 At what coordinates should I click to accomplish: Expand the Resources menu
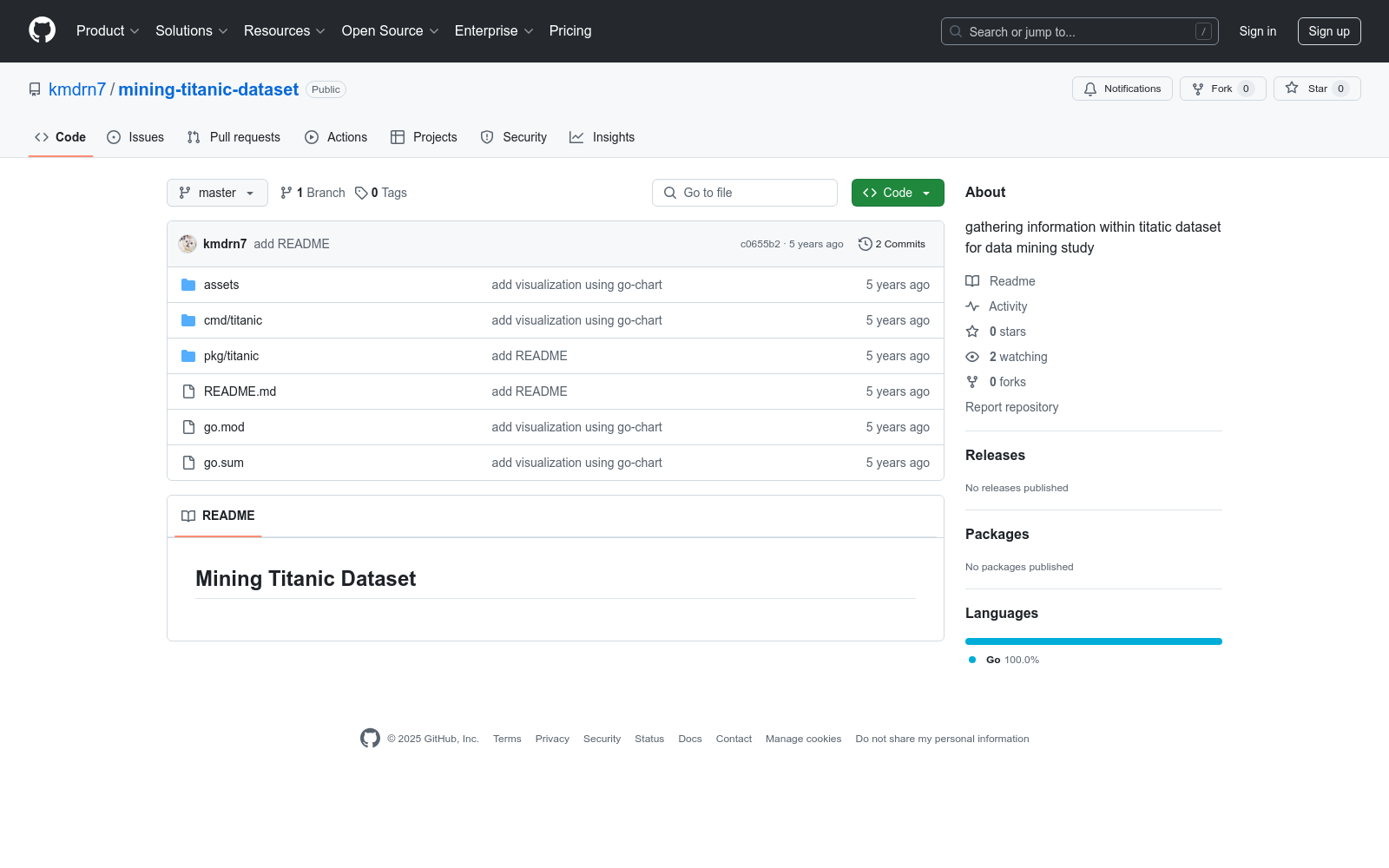click(285, 30)
